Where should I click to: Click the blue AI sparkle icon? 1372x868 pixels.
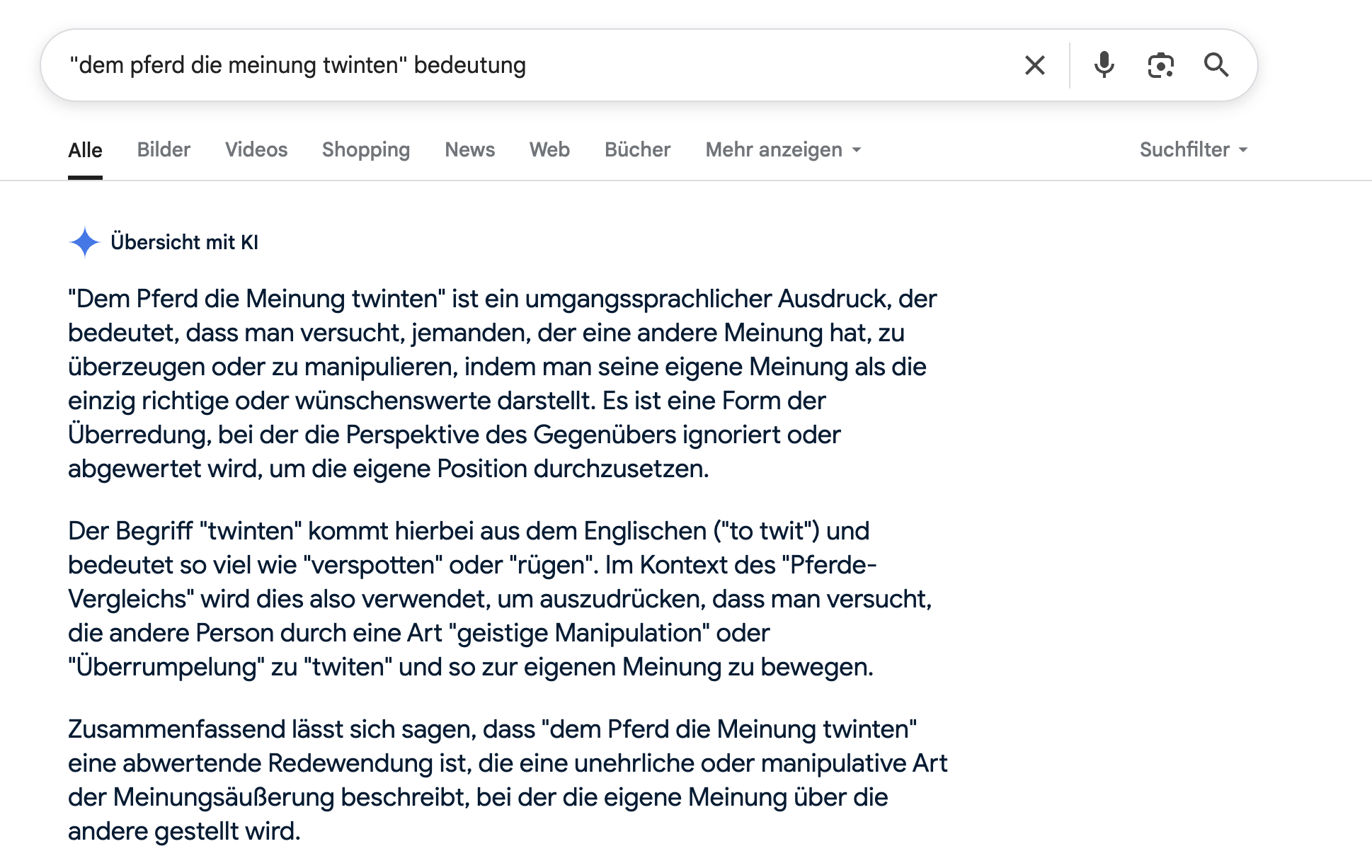click(x=85, y=242)
